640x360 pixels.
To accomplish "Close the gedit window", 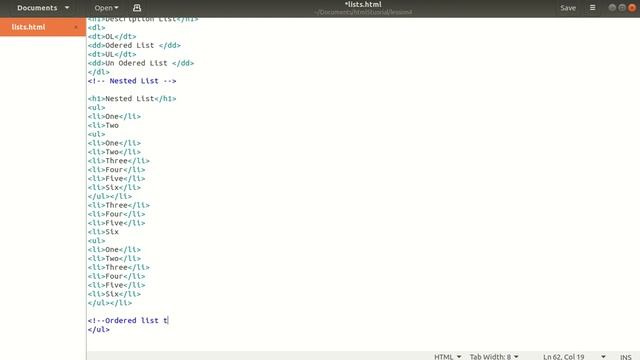I will [x=632, y=8].
